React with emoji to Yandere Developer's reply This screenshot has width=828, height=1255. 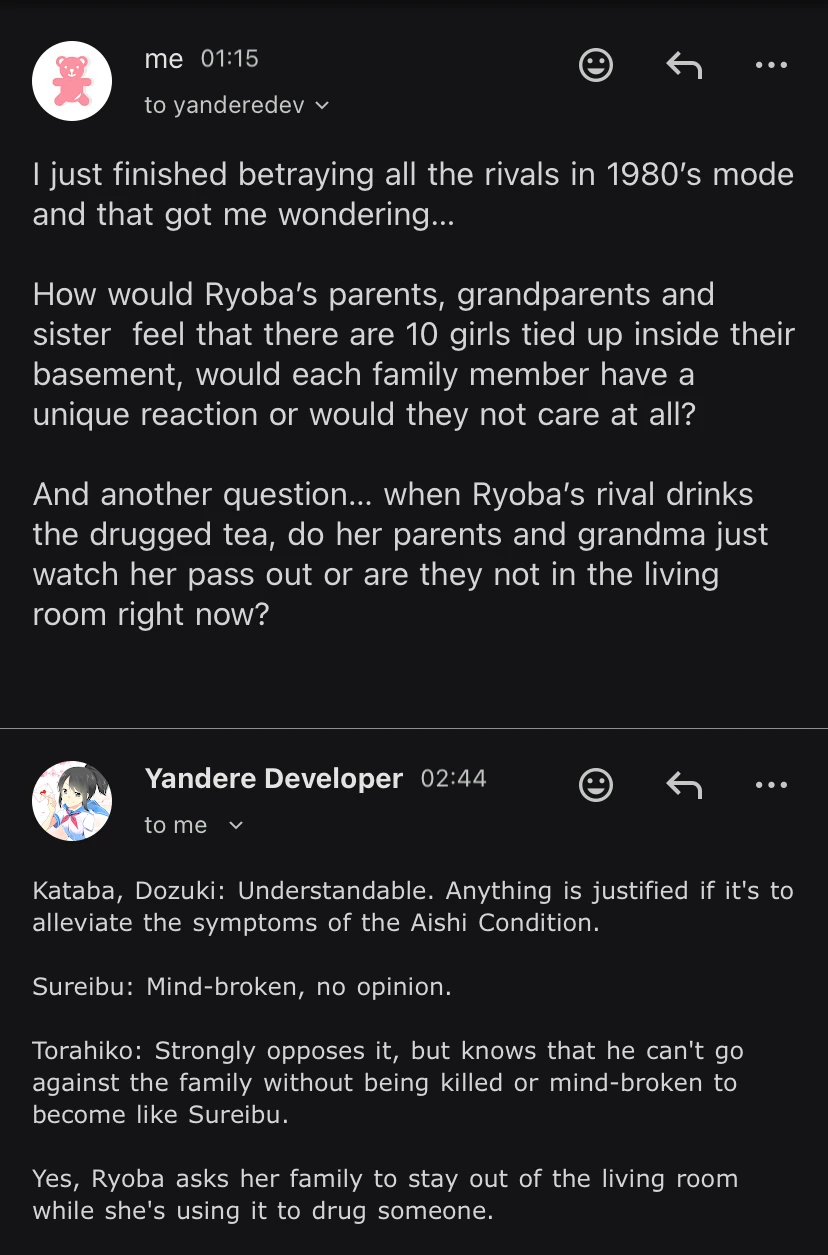pyautogui.click(x=596, y=786)
